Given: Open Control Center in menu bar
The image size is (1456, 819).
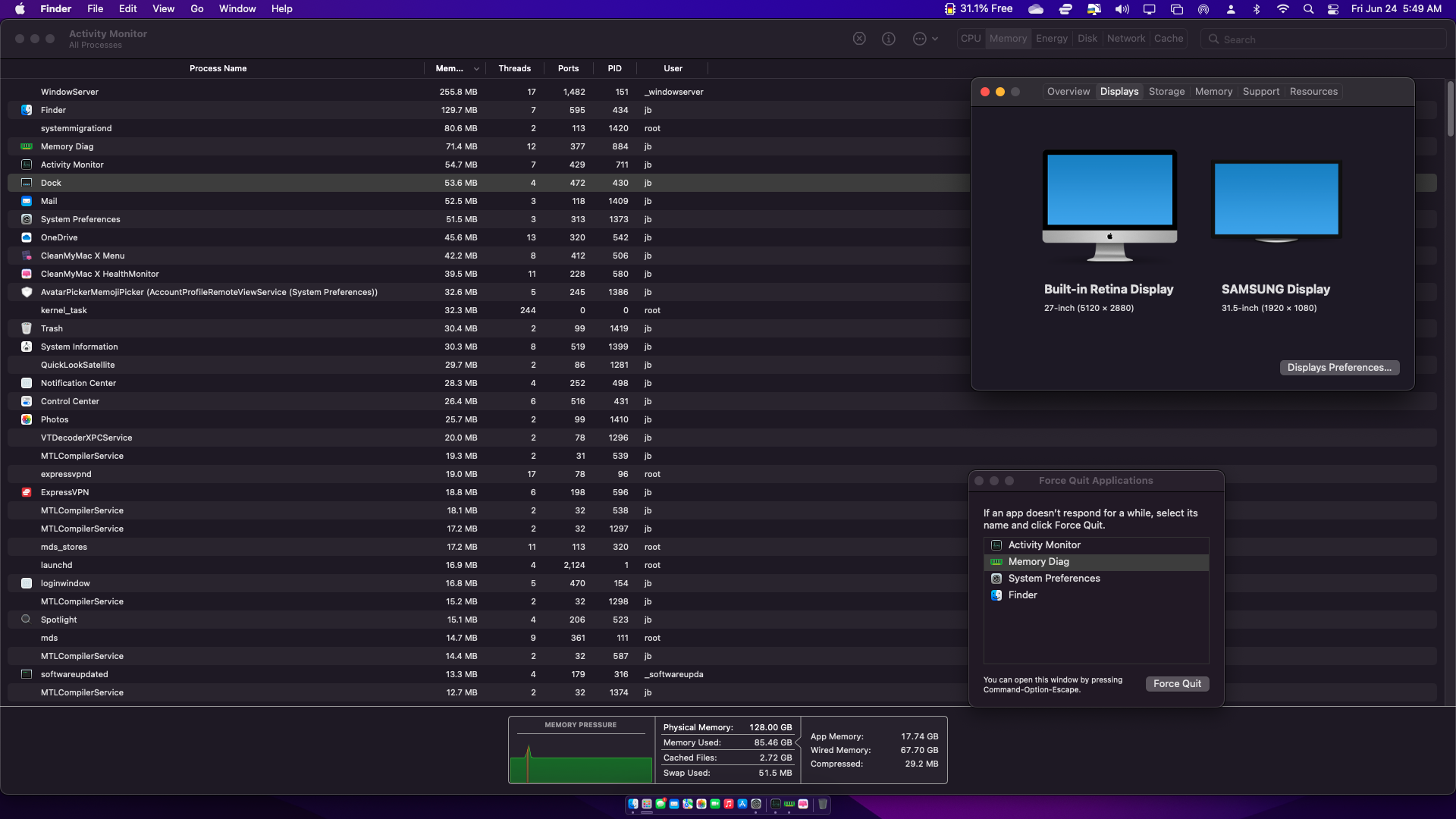Looking at the screenshot, I should click(x=1333, y=9).
